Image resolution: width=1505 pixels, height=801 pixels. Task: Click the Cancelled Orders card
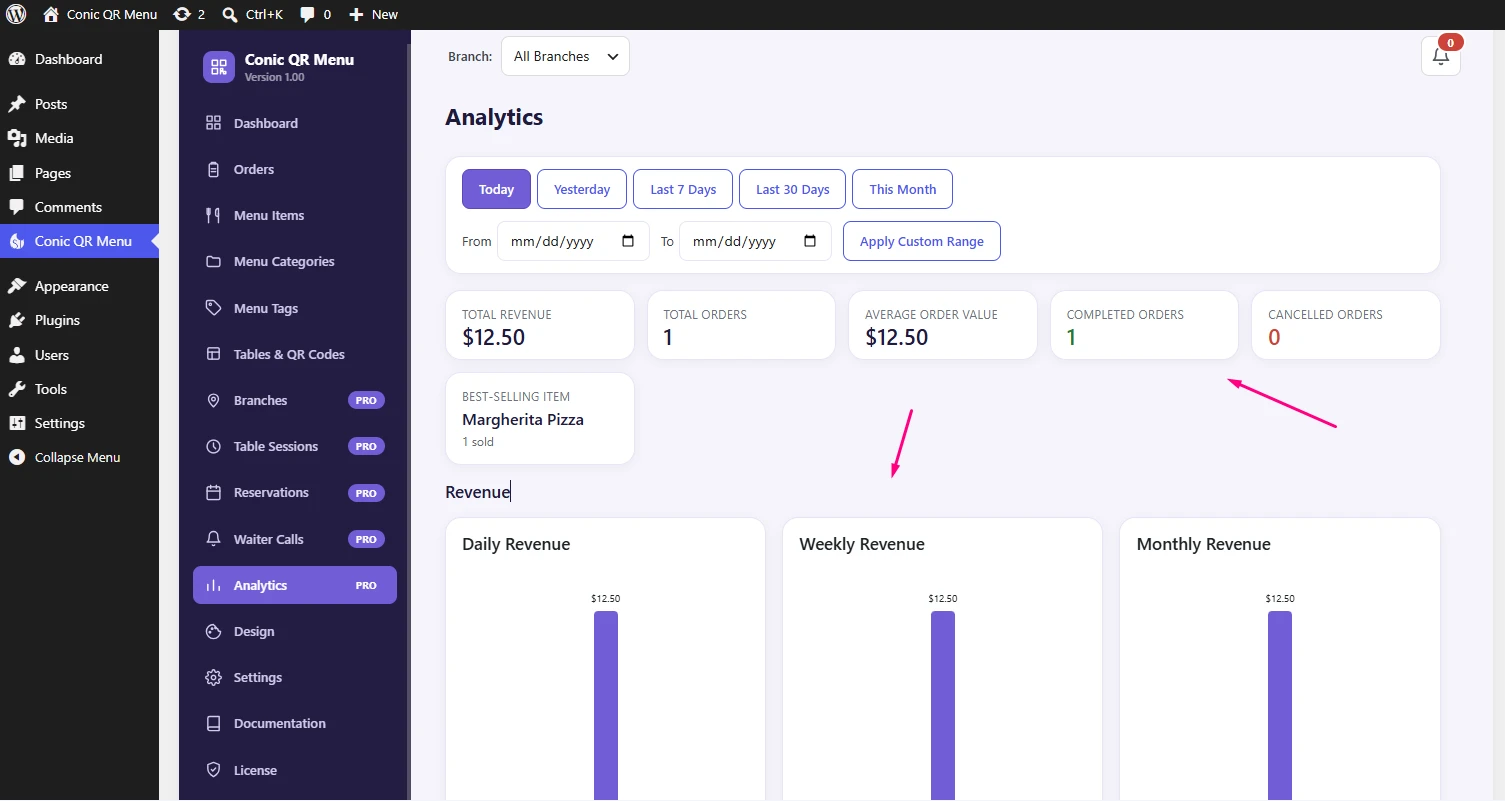1346,325
